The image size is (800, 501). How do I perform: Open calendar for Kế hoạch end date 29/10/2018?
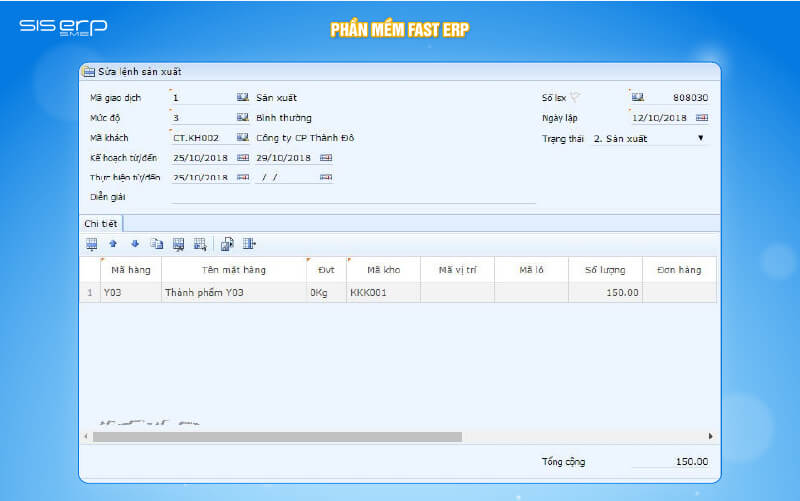click(326, 158)
